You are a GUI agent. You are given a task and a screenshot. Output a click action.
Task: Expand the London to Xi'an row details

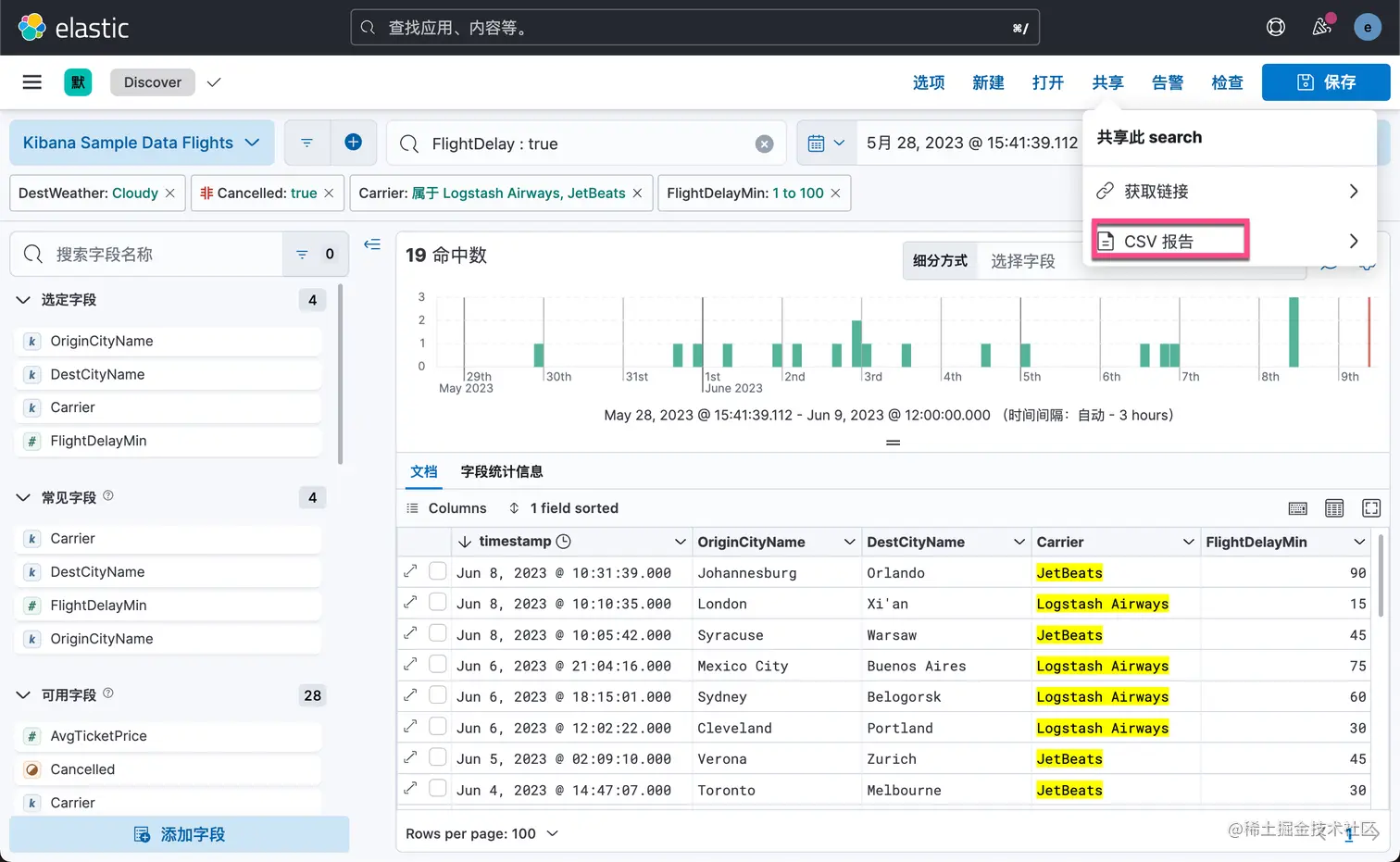tap(410, 602)
